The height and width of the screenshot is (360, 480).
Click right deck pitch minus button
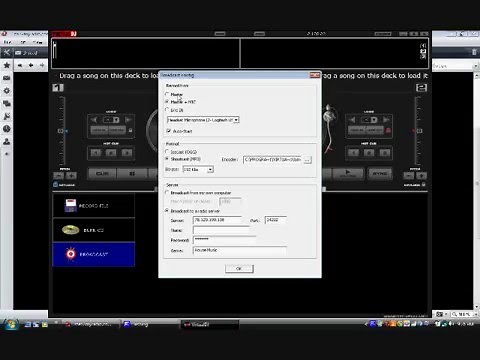[x=409, y=175]
